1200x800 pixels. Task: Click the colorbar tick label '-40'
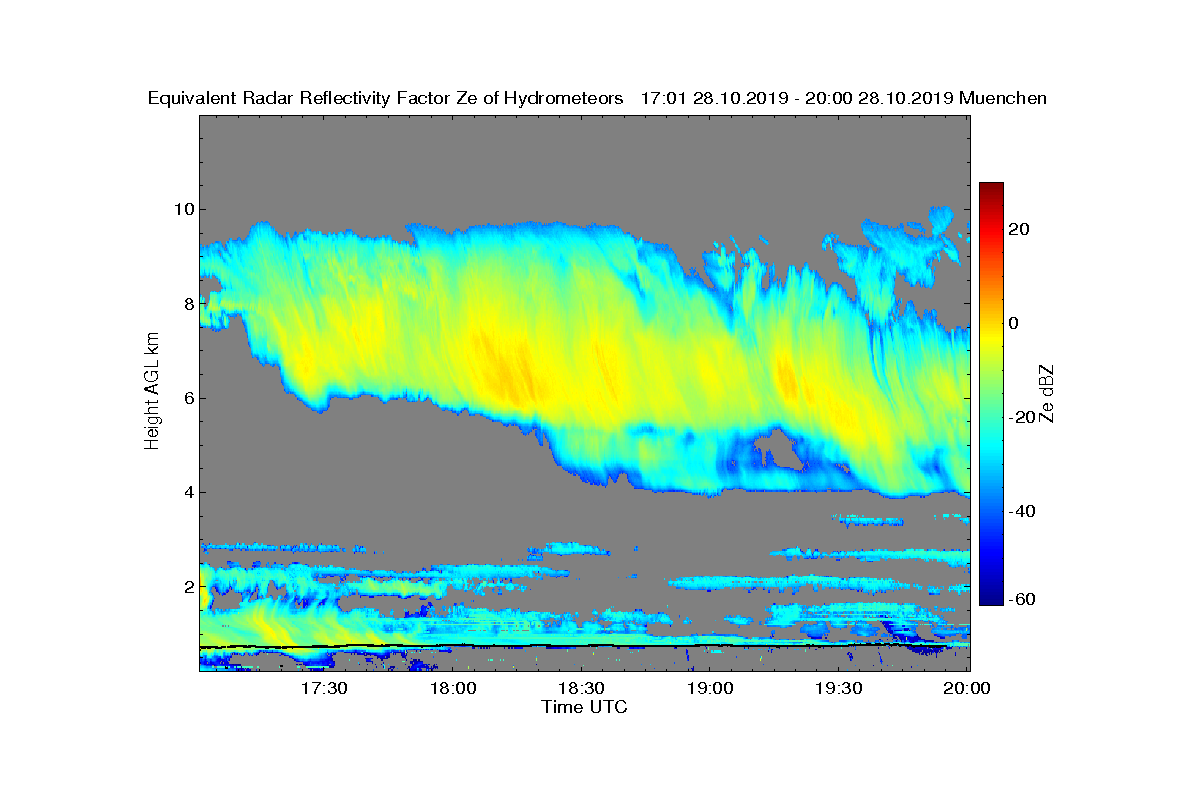click(1022, 511)
